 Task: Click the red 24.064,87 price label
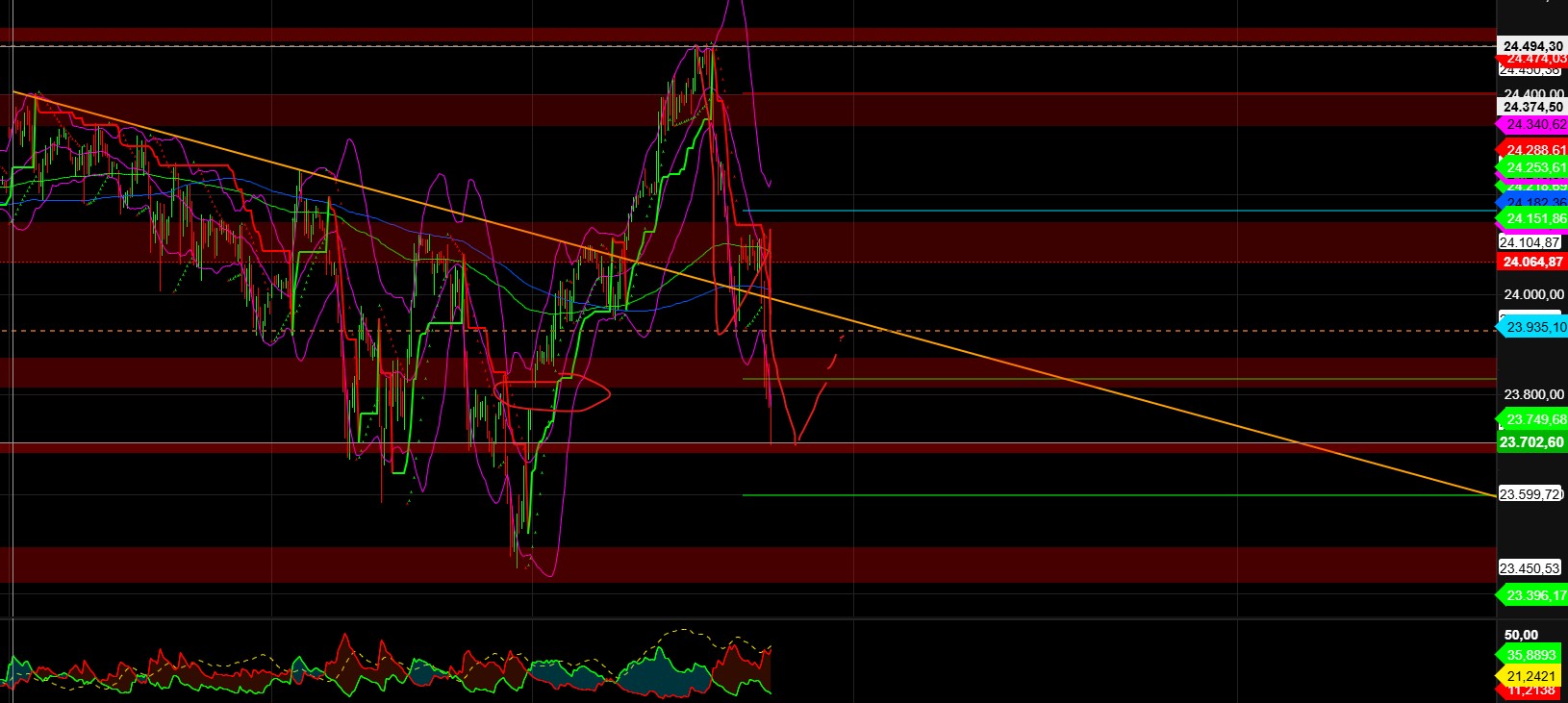click(x=1532, y=263)
